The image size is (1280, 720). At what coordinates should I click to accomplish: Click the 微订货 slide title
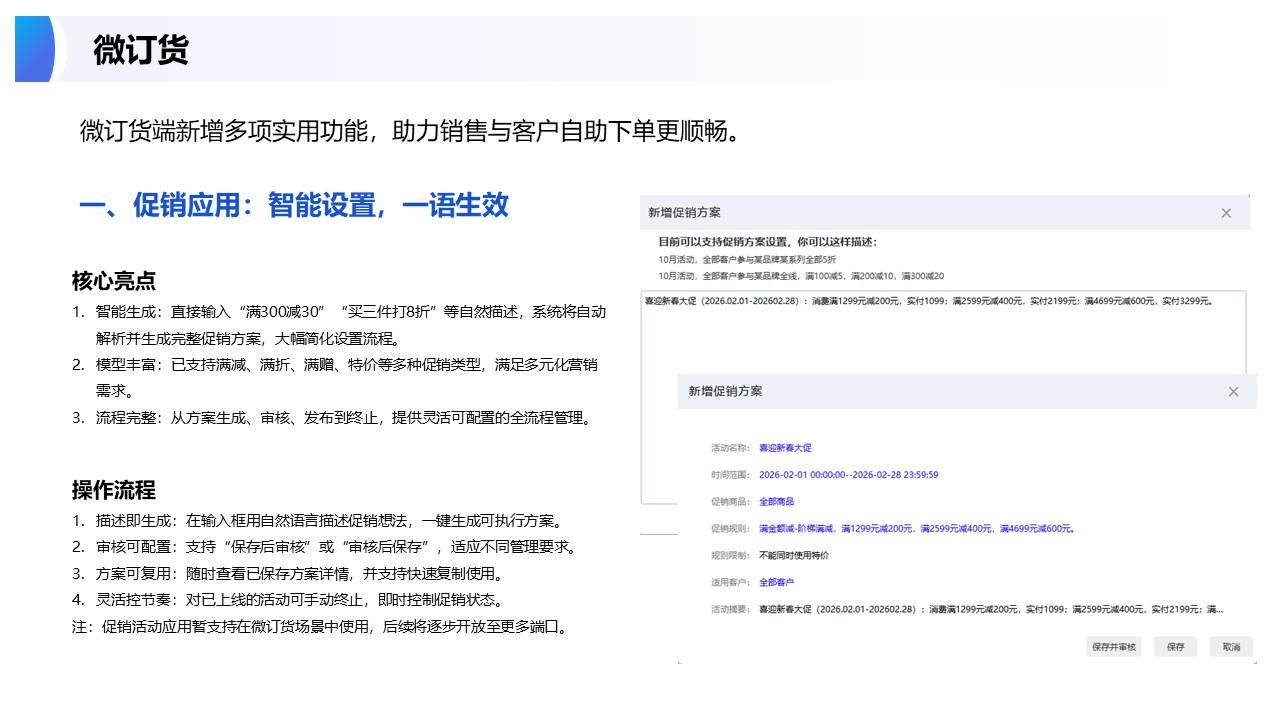click(141, 50)
